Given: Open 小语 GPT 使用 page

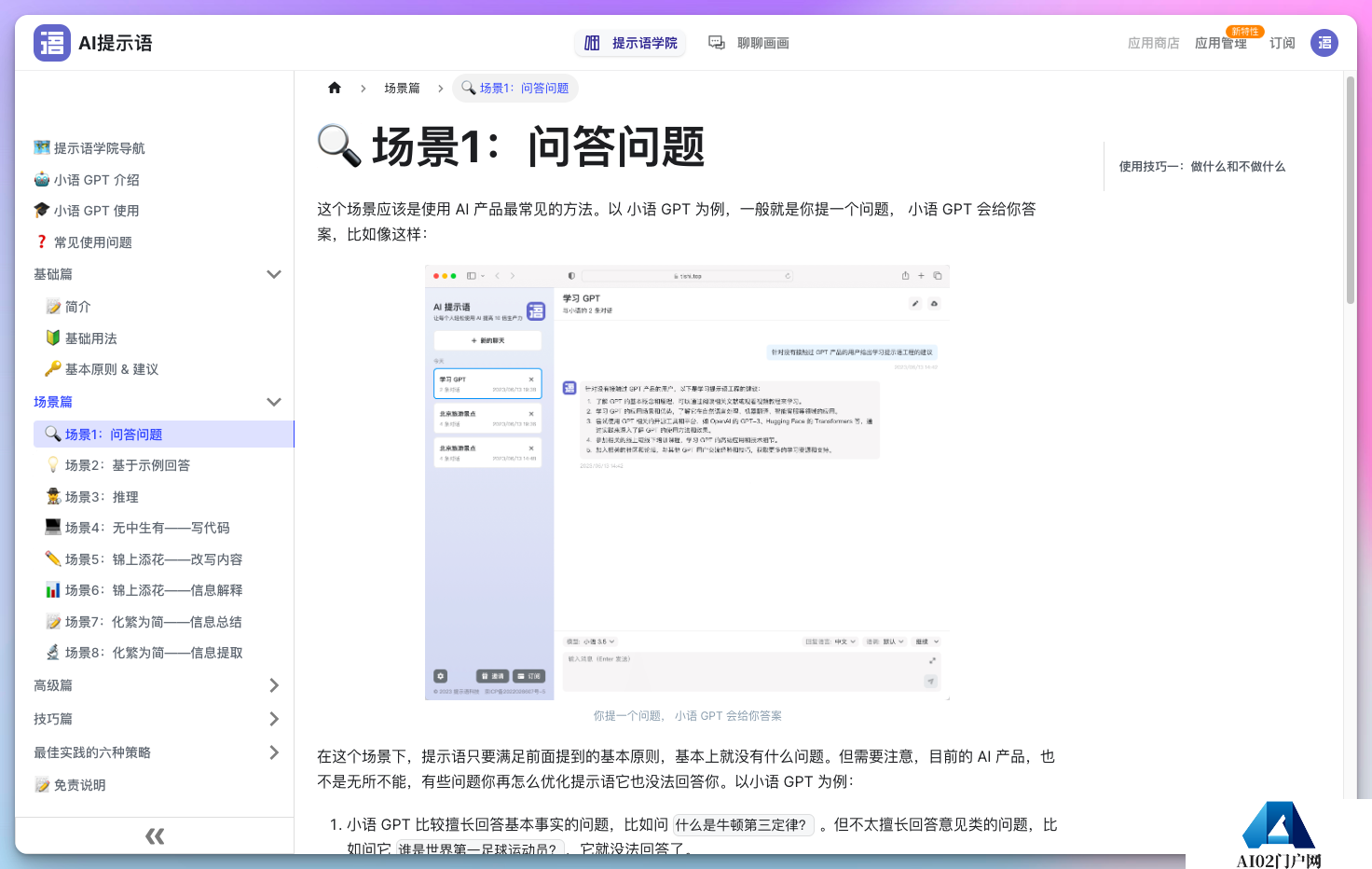Looking at the screenshot, I should click(87, 211).
